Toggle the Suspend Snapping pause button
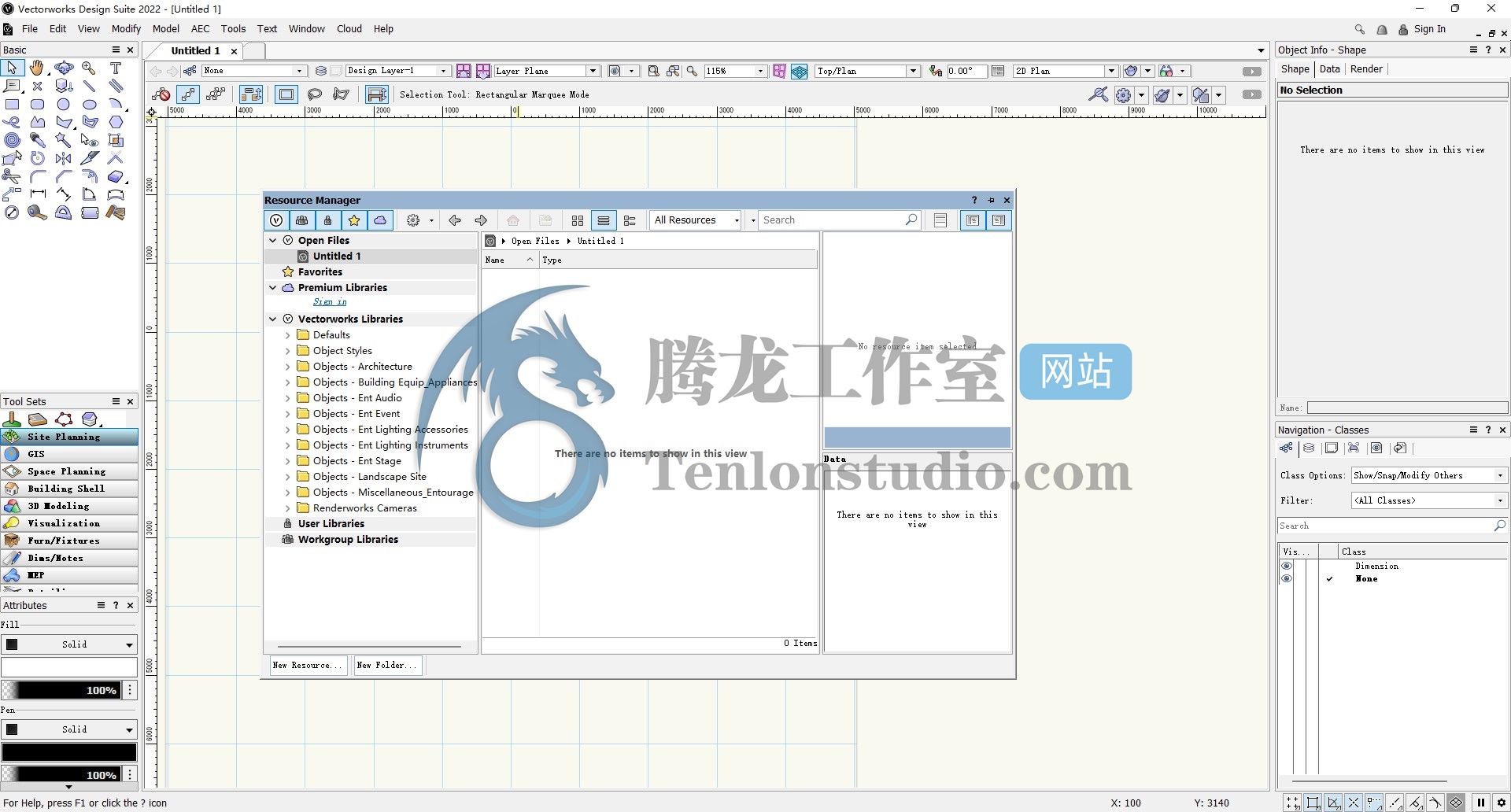Screen dimensions: 1511x812 point(1481,803)
